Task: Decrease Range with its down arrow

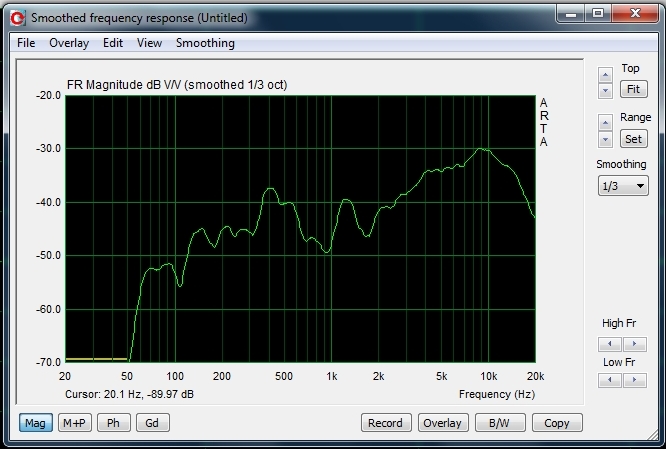Action: (605, 139)
